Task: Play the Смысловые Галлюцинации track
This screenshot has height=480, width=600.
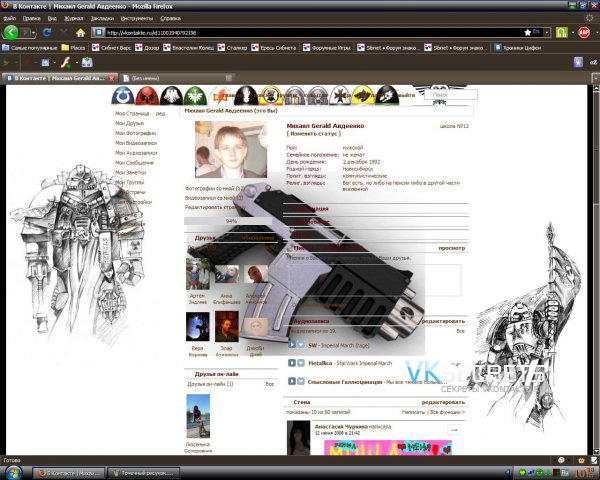Action: point(292,381)
